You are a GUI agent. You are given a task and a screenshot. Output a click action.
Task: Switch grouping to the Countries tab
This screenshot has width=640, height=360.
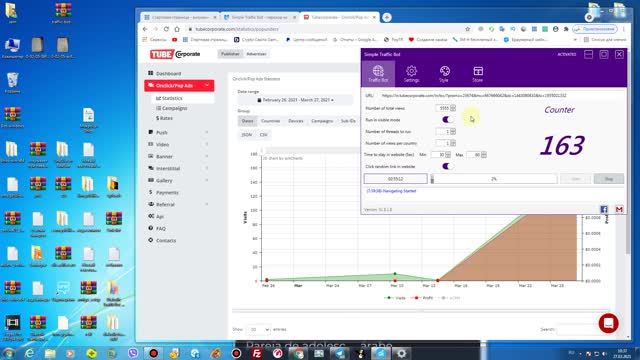[270, 121]
